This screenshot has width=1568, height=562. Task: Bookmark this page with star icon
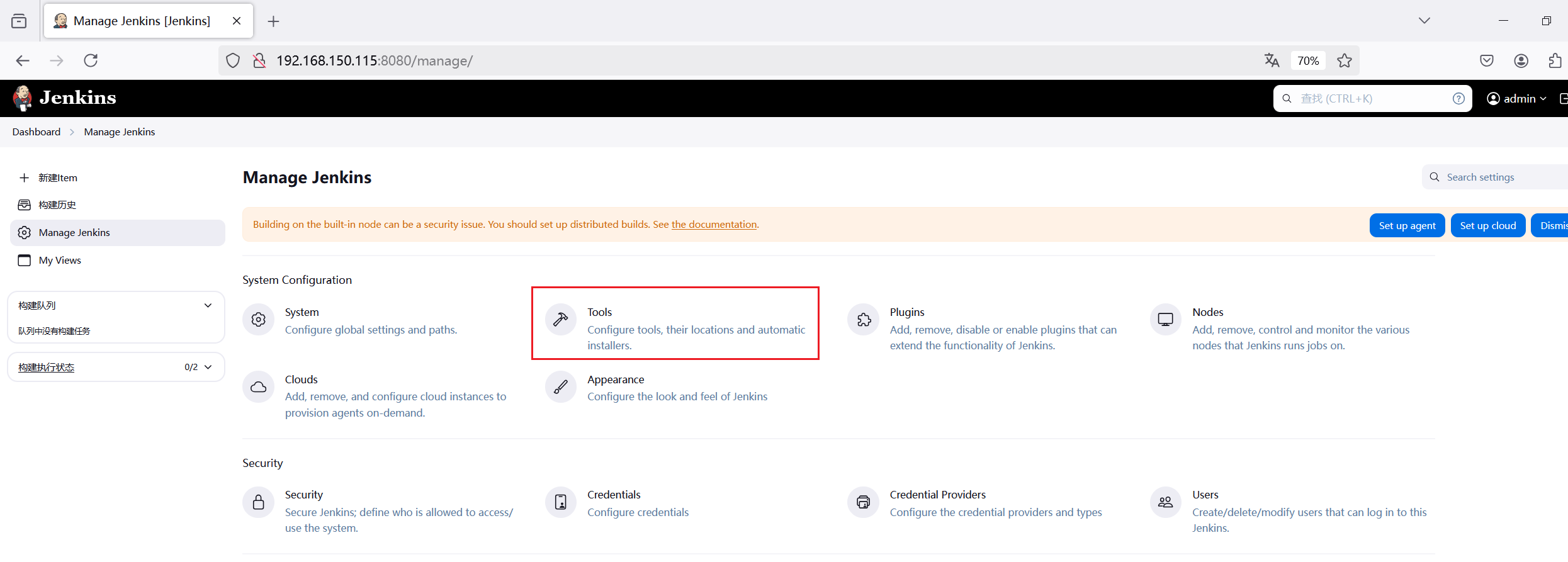[x=1345, y=60]
